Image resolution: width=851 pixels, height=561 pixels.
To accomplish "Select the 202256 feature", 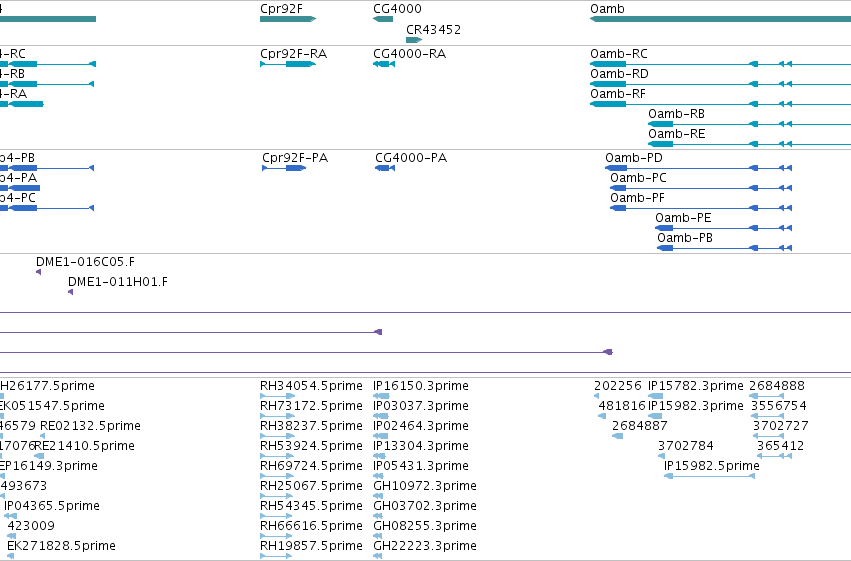I will tap(596, 397).
